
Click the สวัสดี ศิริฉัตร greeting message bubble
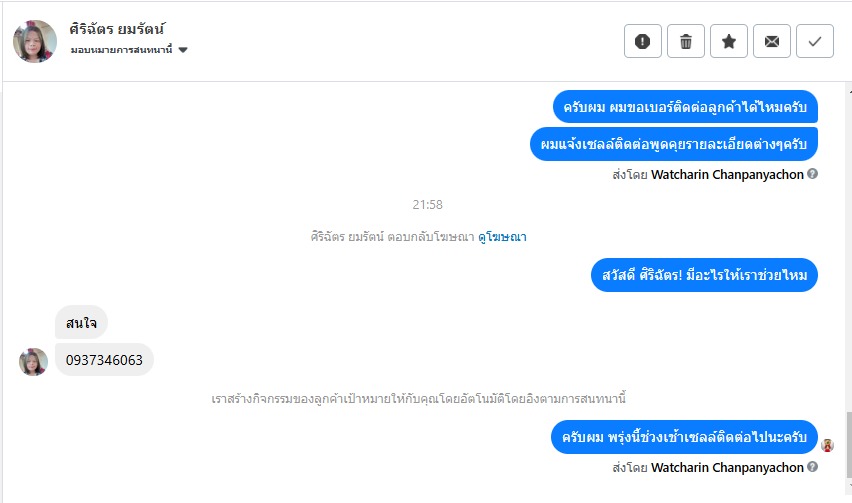pos(705,274)
